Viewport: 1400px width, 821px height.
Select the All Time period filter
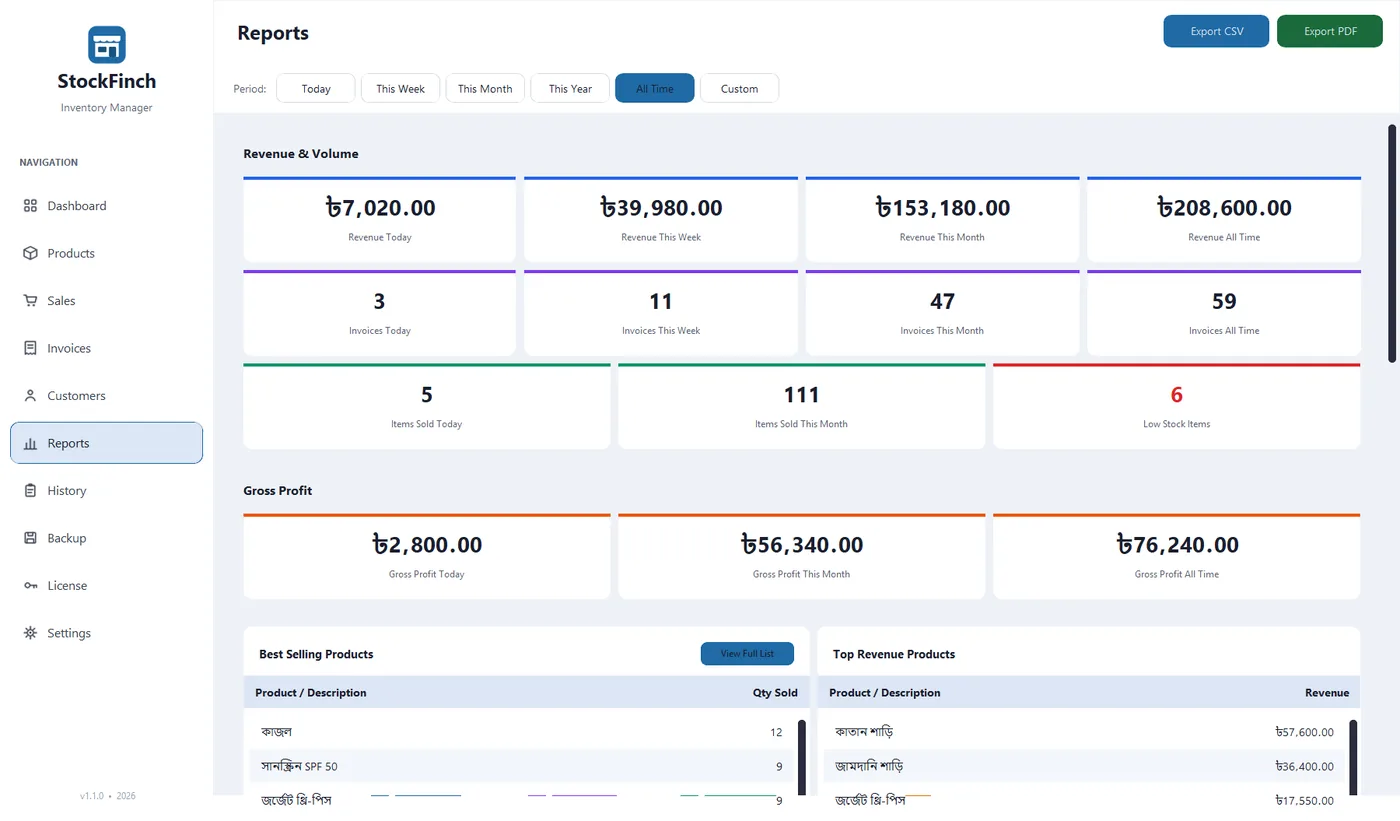pyautogui.click(x=655, y=88)
